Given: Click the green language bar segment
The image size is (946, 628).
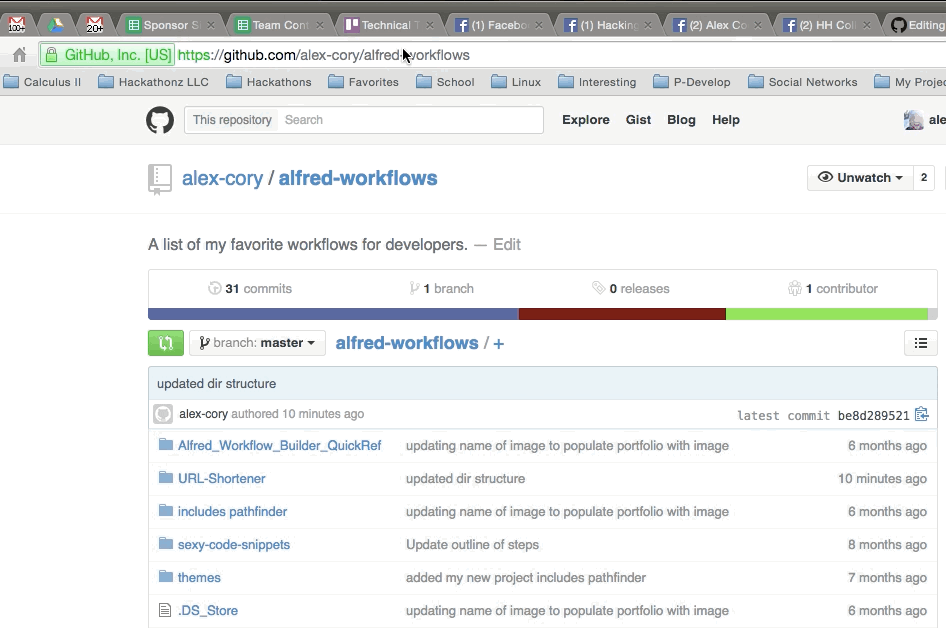Looking at the screenshot, I should [x=827, y=314].
